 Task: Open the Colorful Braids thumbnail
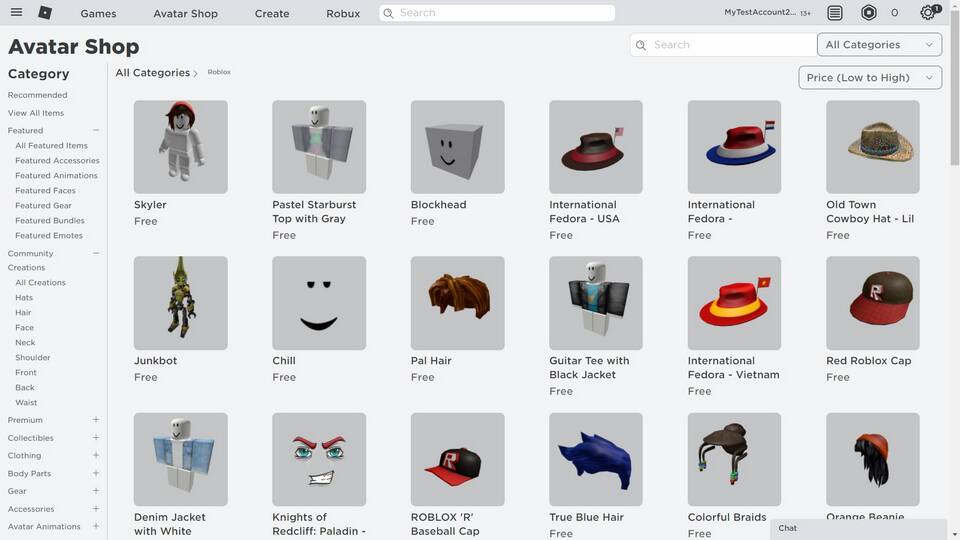[734, 459]
